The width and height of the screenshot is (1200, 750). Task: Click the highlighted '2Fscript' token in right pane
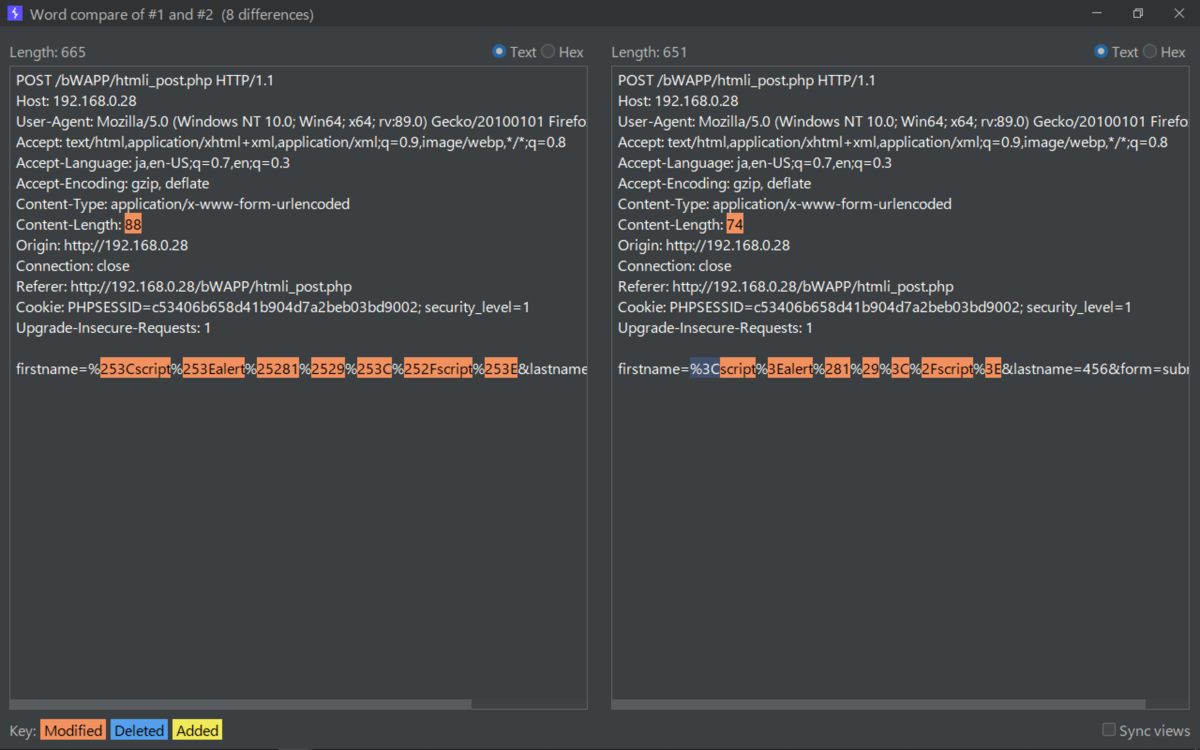[x=947, y=369]
